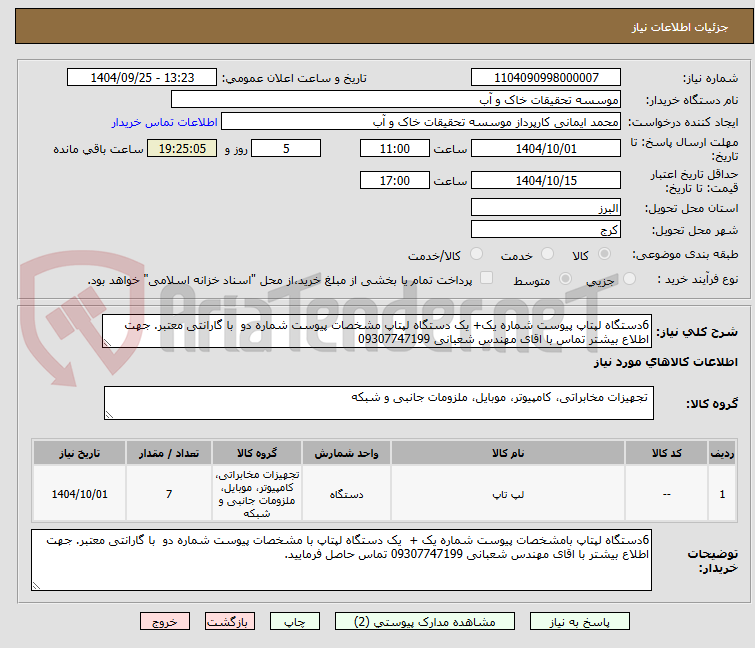Click the price validity date 1404/10/15 field
The image size is (755, 648).
point(546,180)
